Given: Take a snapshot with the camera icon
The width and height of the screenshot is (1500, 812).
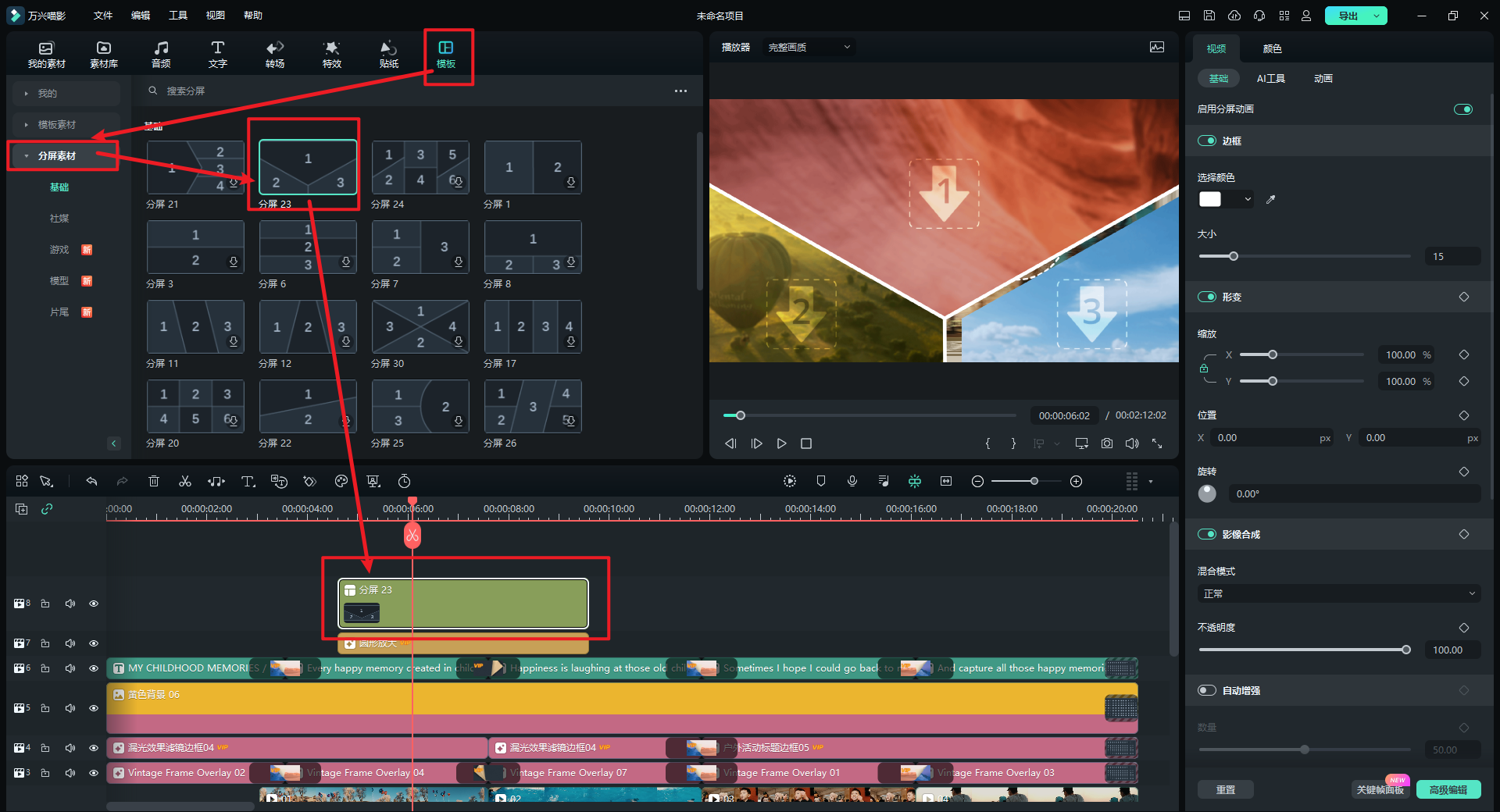Looking at the screenshot, I should point(1107,443).
